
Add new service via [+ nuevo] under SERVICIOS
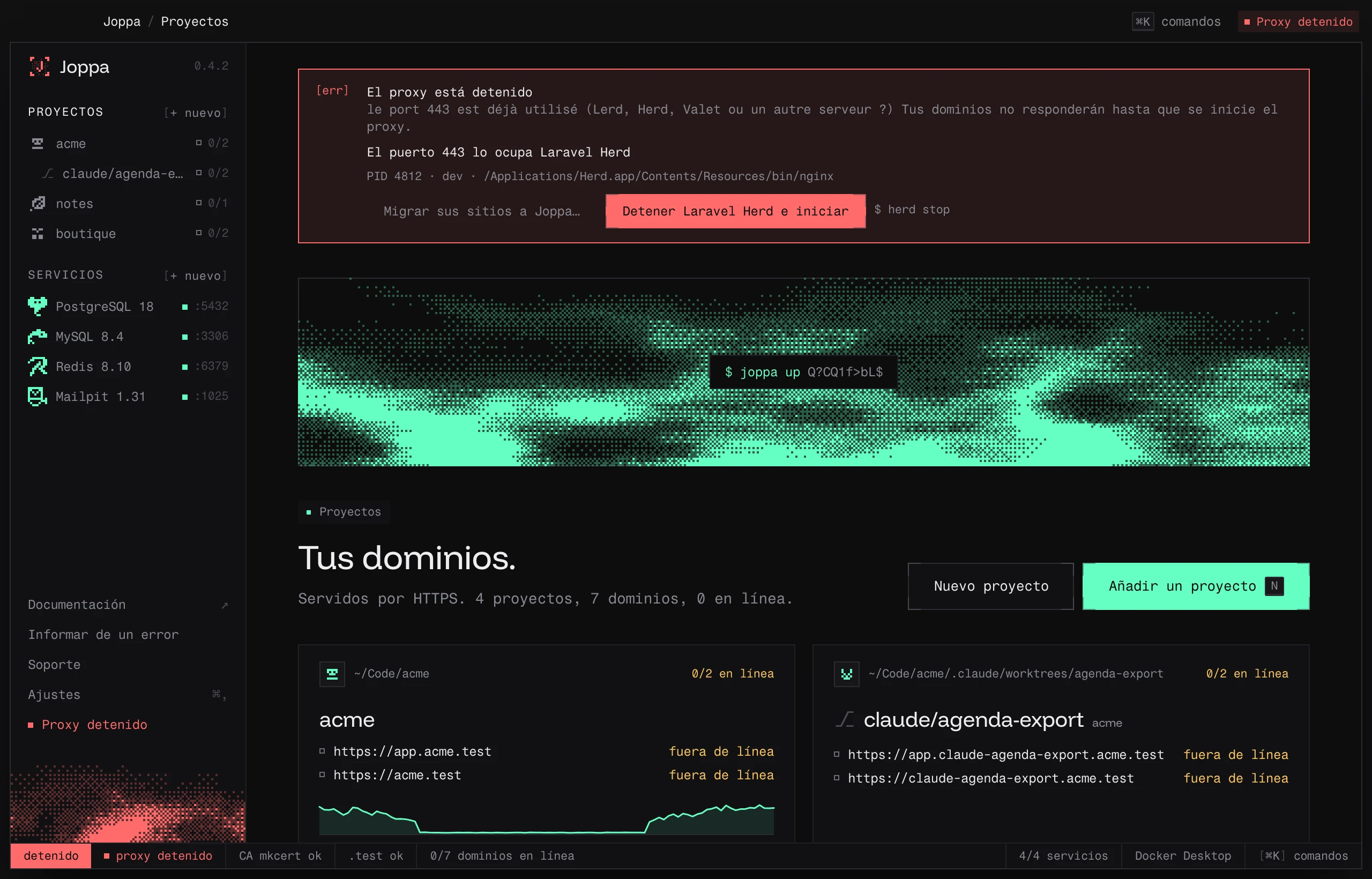196,275
